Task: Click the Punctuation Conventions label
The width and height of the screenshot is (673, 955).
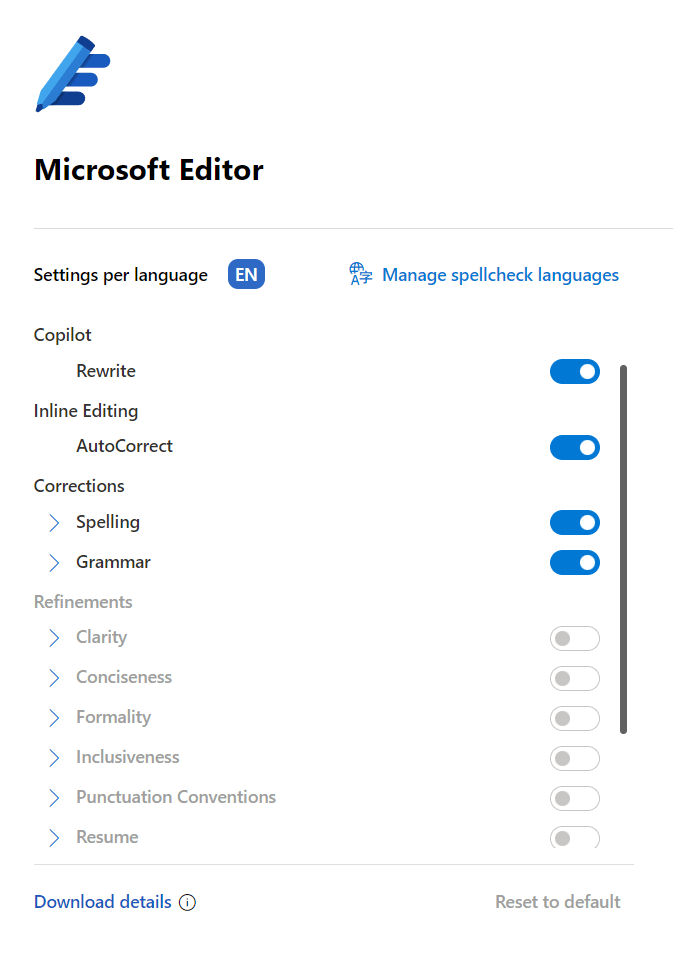Action: tap(176, 797)
